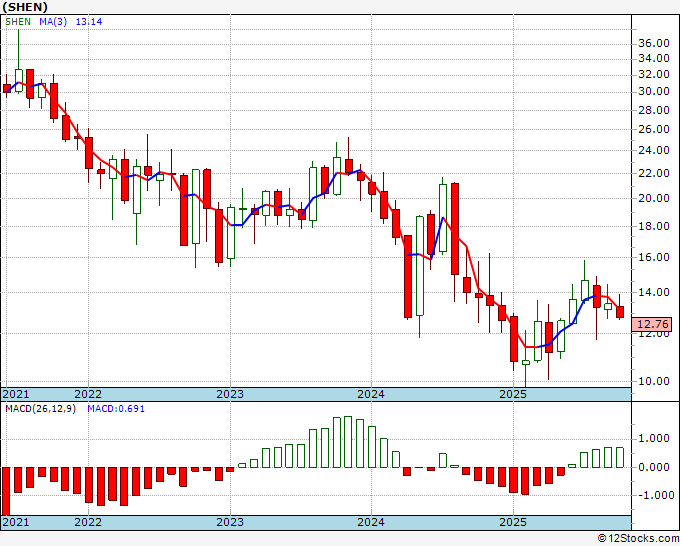
Task: Click the 12.76 current price tag
Action: [x=654, y=324]
